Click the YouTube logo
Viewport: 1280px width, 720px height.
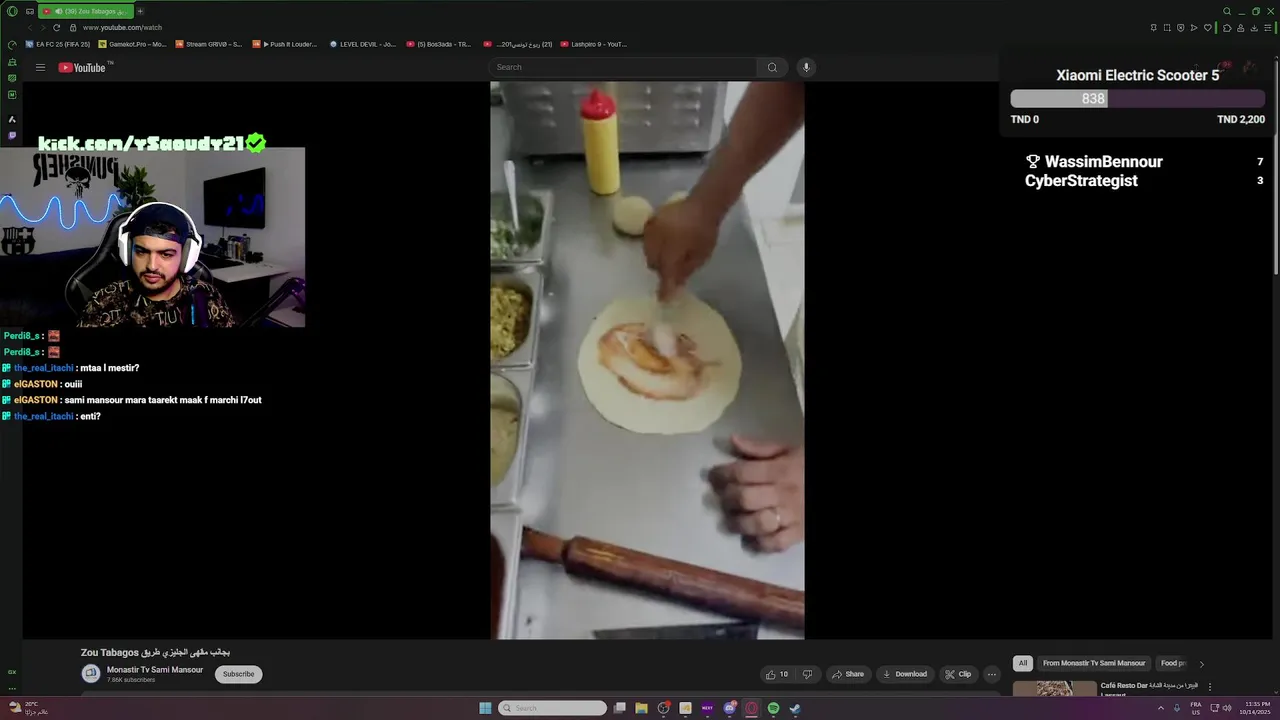[x=83, y=67]
